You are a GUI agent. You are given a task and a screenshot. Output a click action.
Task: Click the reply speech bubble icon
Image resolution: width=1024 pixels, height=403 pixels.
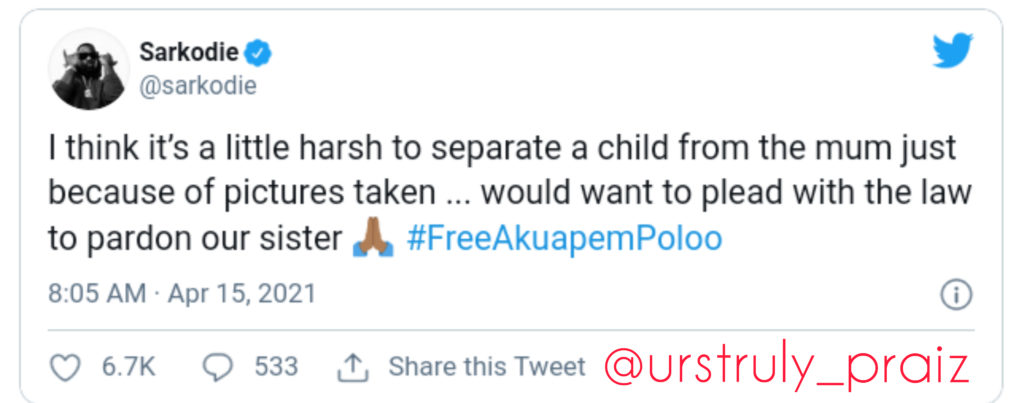click(x=218, y=368)
